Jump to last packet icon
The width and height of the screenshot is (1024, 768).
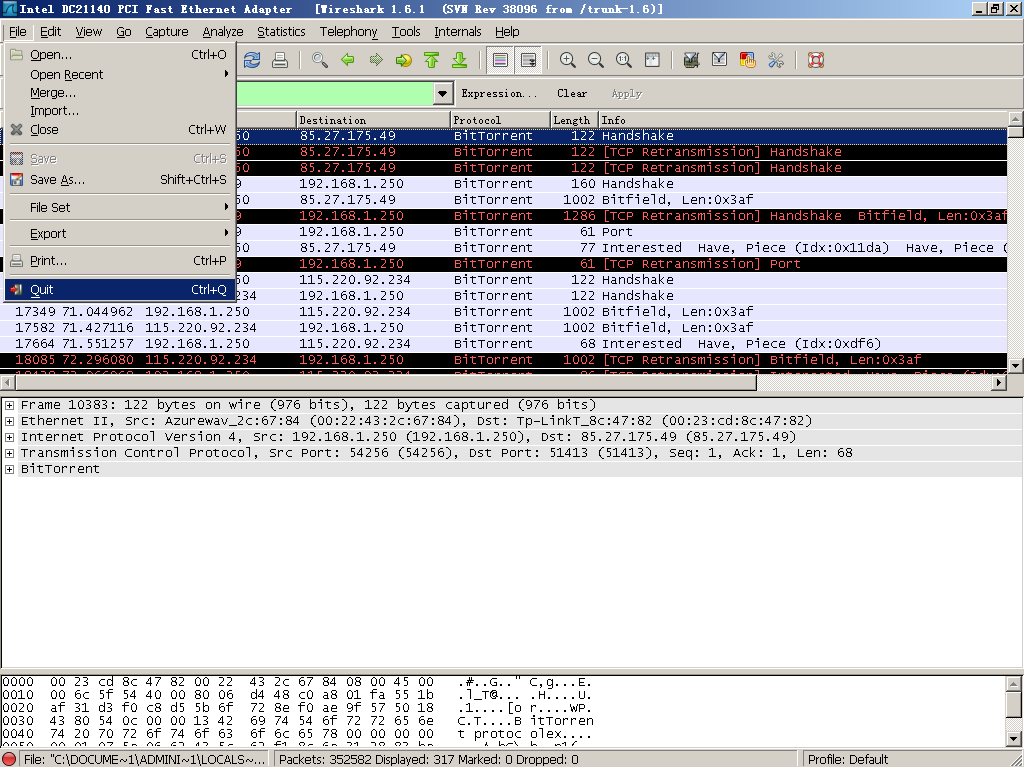tap(460, 60)
